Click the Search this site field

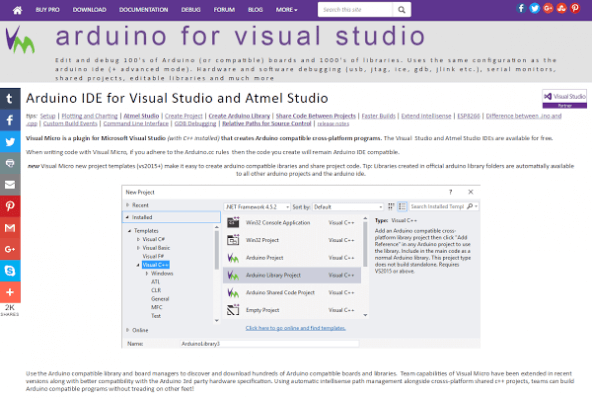coord(355,10)
